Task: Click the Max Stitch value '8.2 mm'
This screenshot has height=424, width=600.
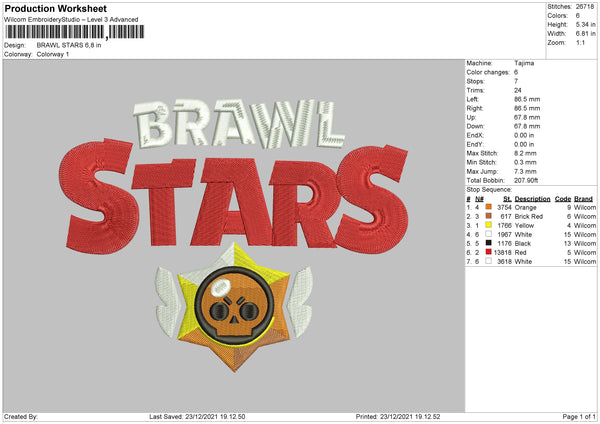Action: pyautogui.click(x=525, y=153)
